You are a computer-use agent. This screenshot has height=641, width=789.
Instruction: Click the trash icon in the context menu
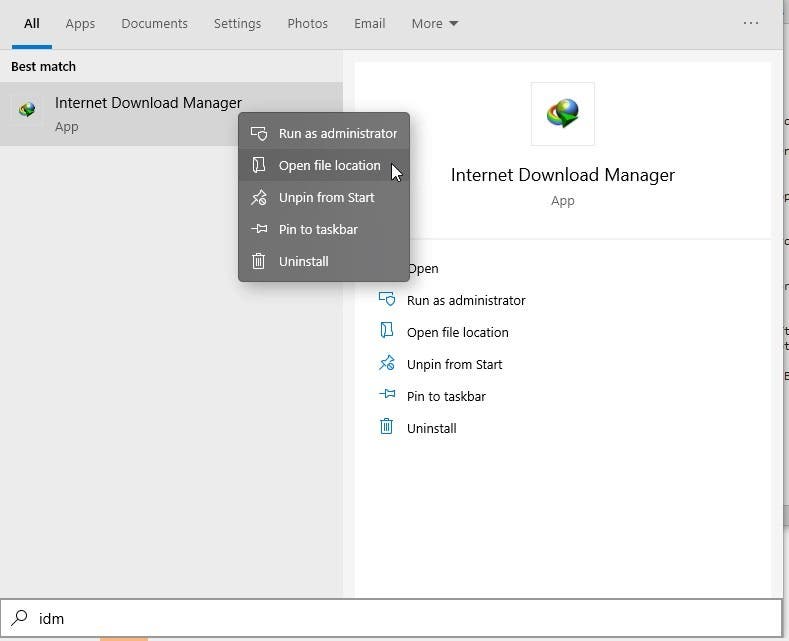point(259,261)
